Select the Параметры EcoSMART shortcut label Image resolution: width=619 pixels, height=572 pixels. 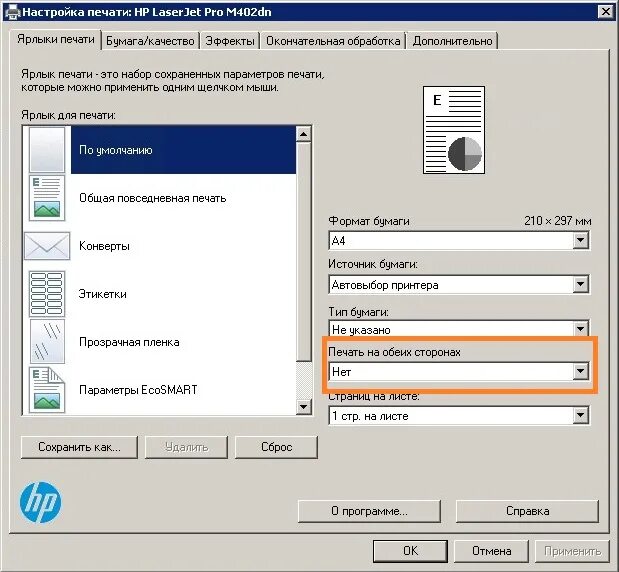tap(138, 390)
